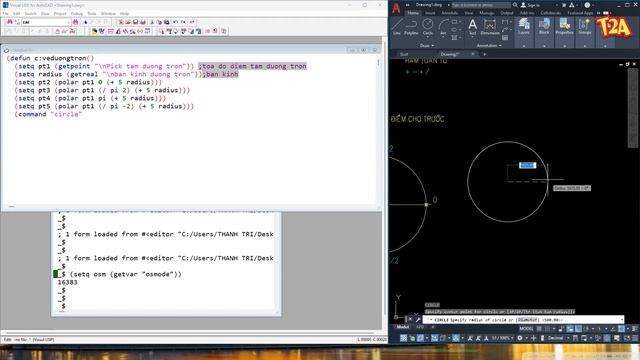Click the AutoCAD title bar search field

tap(481, 5)
